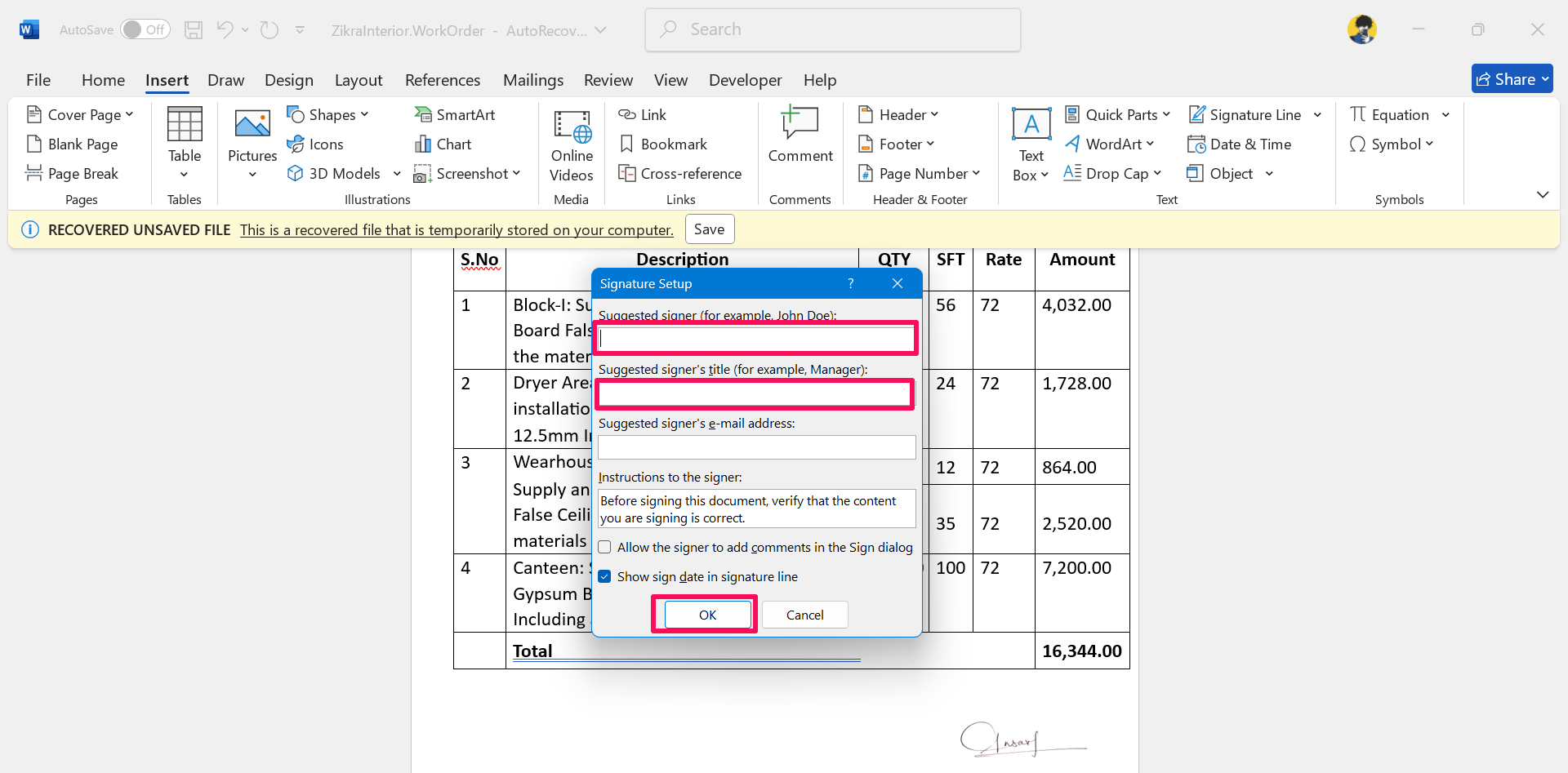Open the document title dropdown arrow
The width and height of the screenshot is (1568, 773).
600,30
